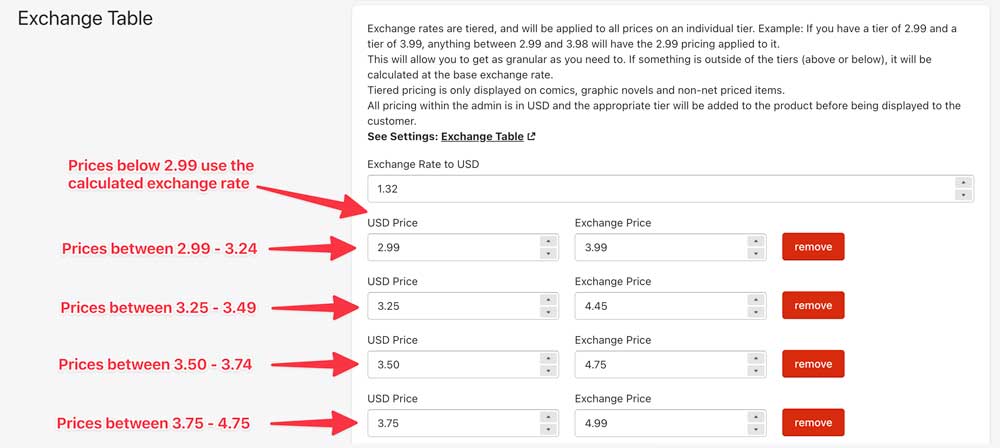The image size is (1000, 448).
Task: Remove the 3.75 price tier
Action: pyautogui.click(x=813, y=423)
